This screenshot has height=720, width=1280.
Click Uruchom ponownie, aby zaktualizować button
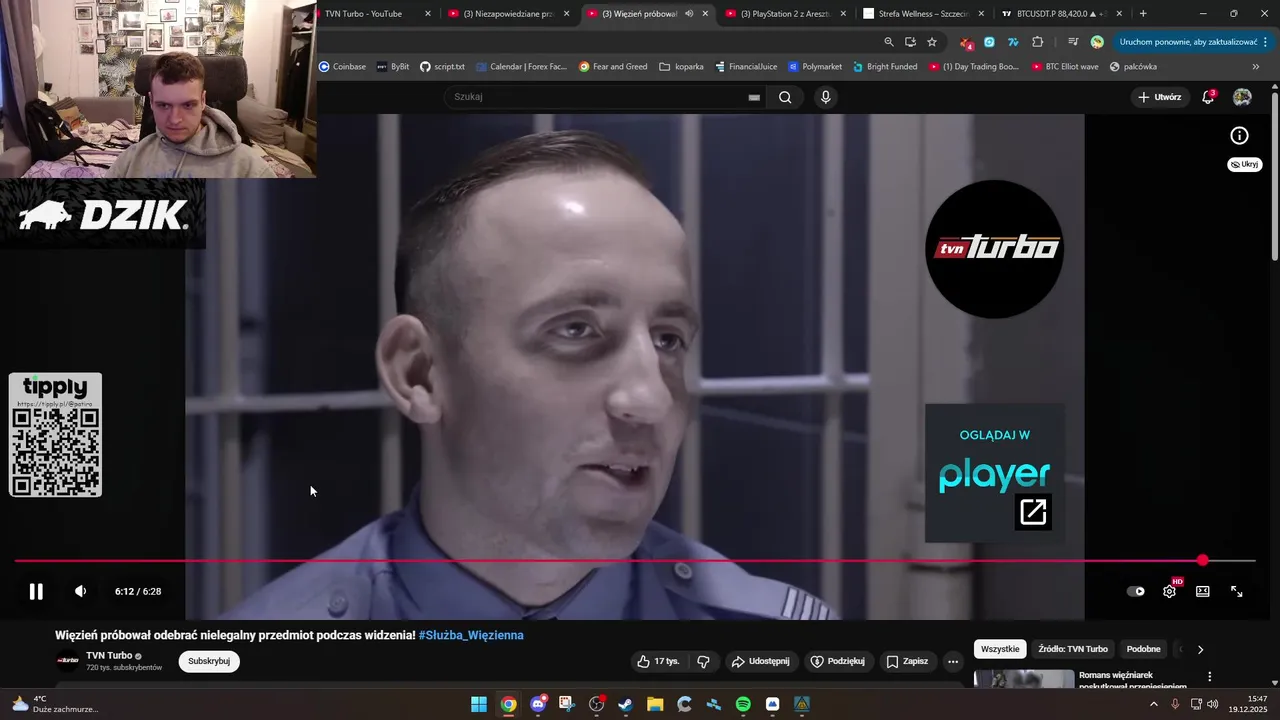(1188, 42)
